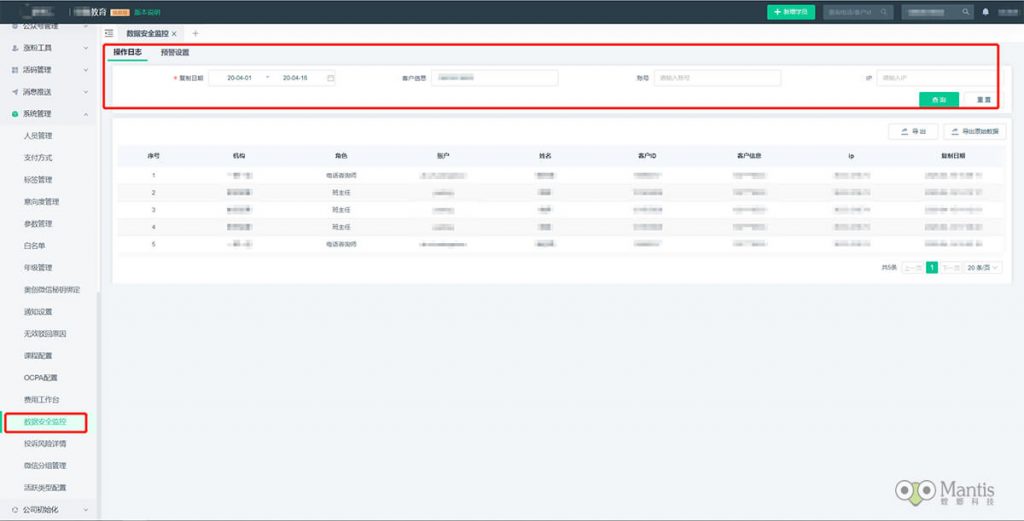Screen dimensions: 1024x521
Task: Click the 活码管理 grid icon in sidebar
Action: 15,70
